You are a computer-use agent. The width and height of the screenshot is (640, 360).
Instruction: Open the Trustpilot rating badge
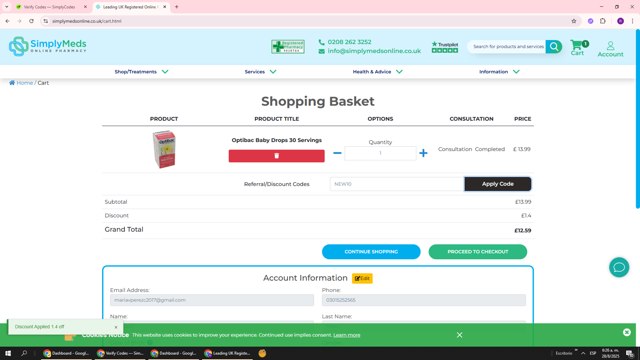coord(445,47)
